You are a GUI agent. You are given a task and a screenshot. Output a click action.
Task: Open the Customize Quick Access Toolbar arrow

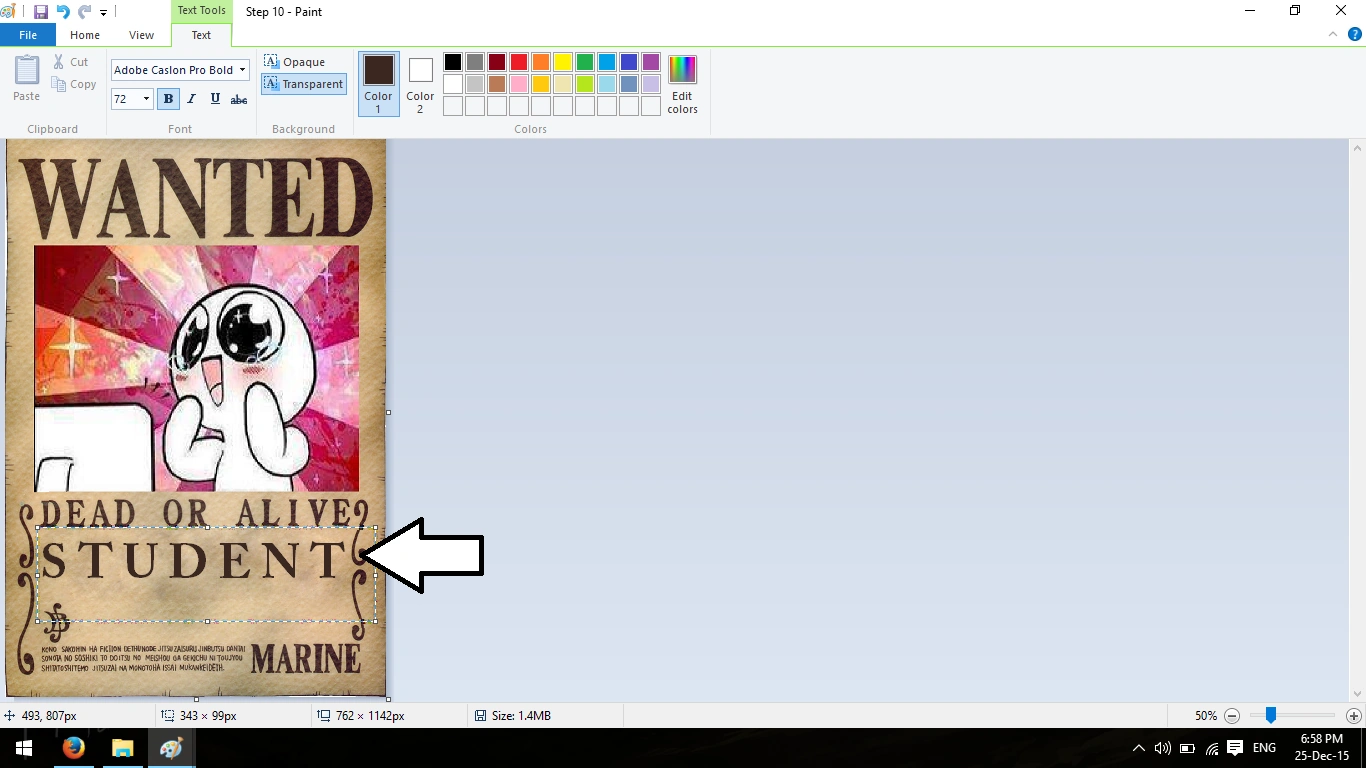(x=103, y=13)
